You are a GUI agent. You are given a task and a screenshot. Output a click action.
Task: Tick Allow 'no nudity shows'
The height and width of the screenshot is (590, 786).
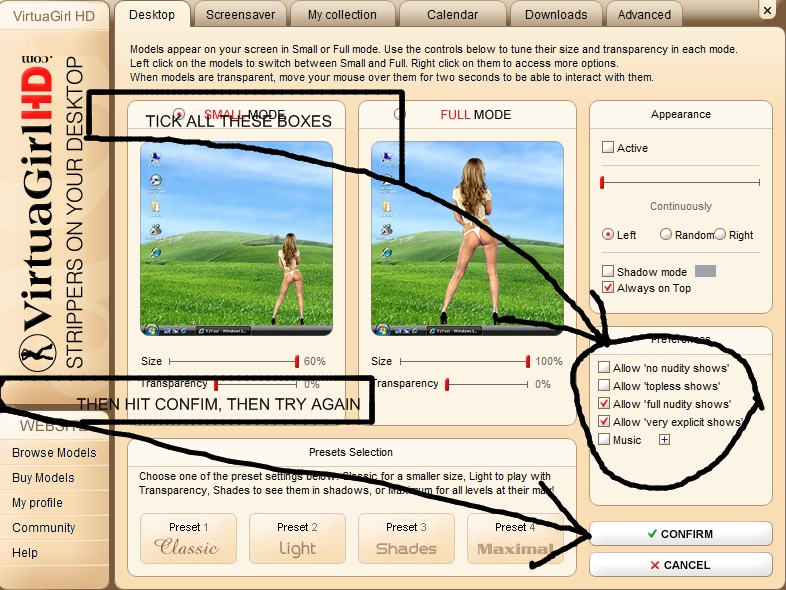[604, 367]
